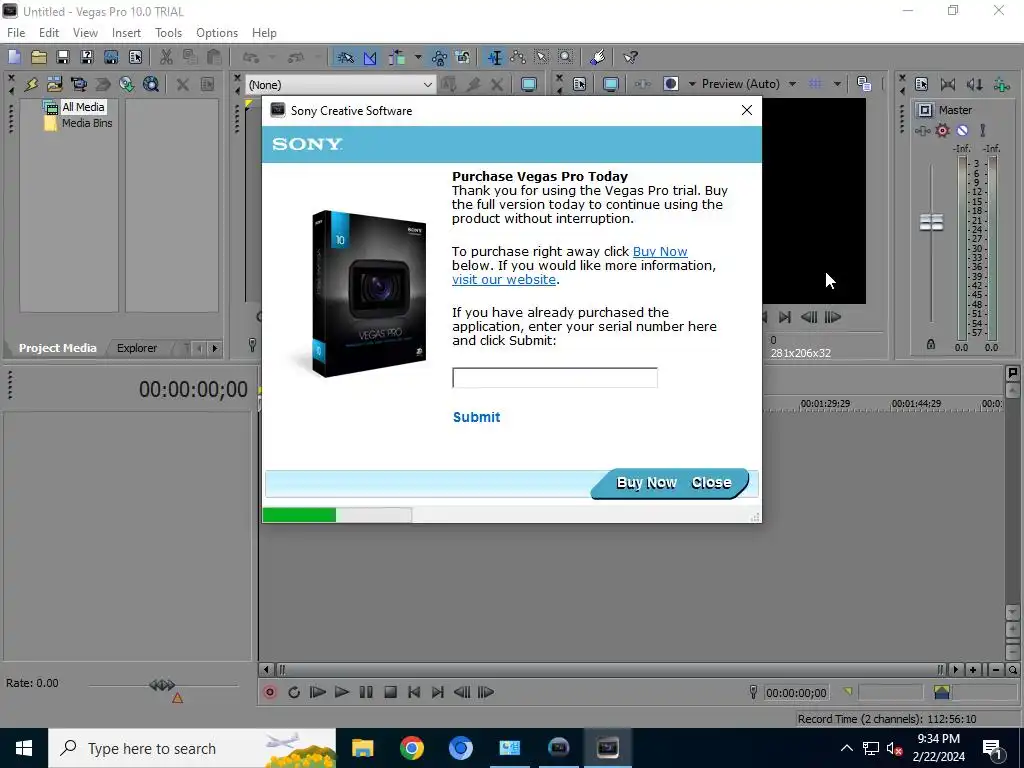
Task: Open the Options menu
Action: pyautogui.click(x=217, y=33)
